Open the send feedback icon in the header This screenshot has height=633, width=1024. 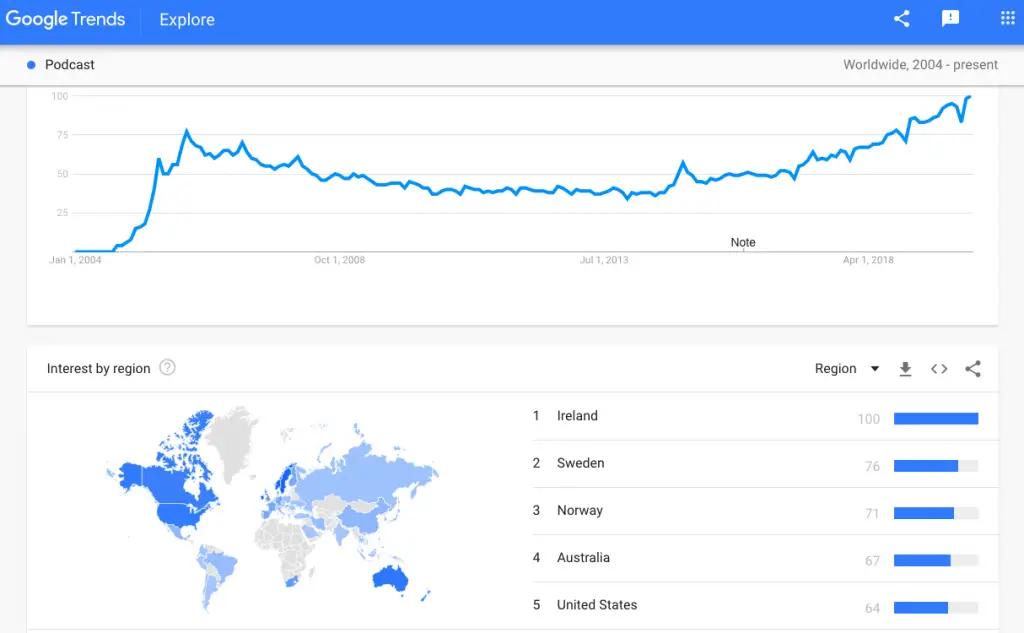point(950,18)
